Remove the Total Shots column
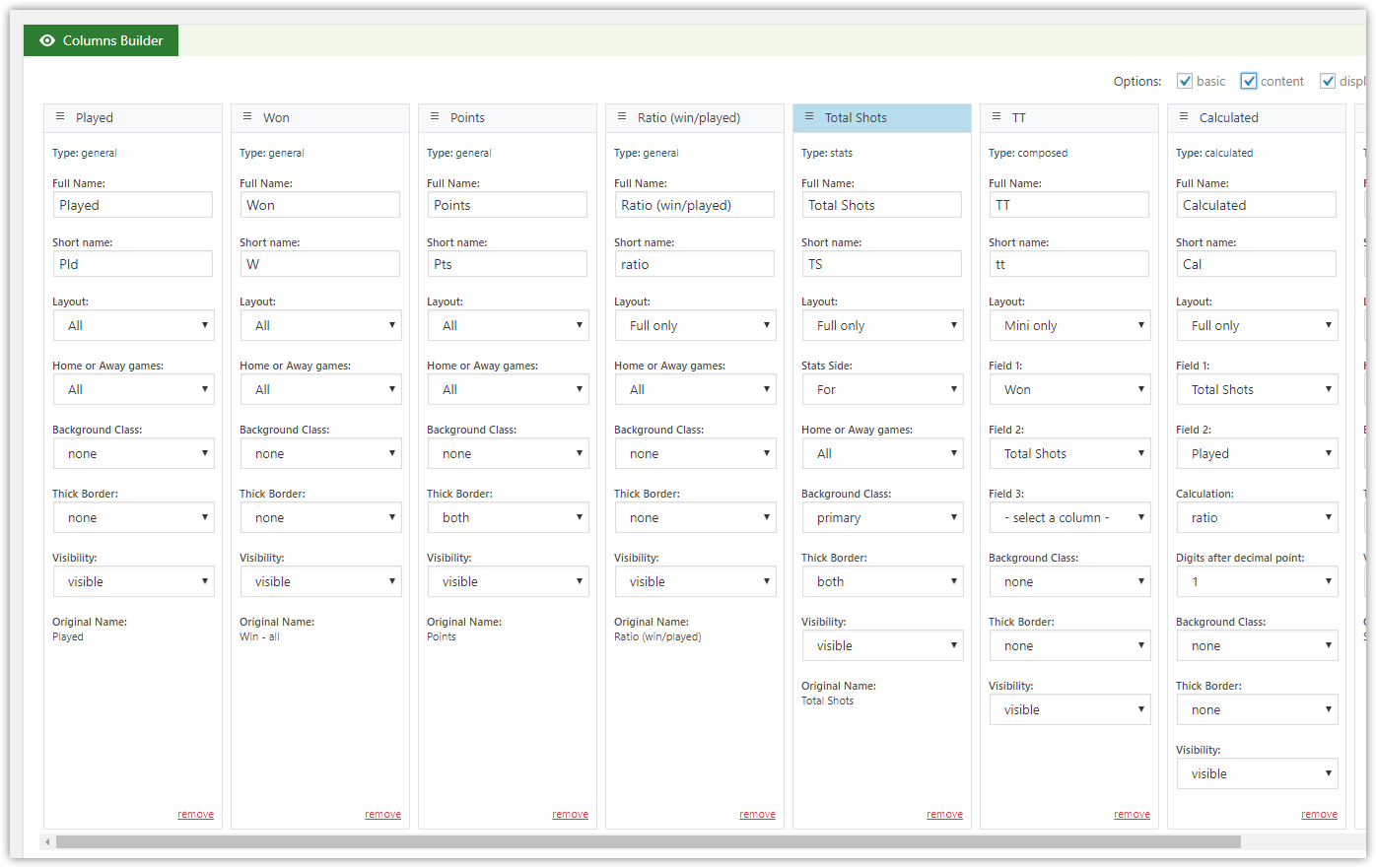Image resolution: width=1376 pixels, height=868 pixels. [x=944, y=814]
